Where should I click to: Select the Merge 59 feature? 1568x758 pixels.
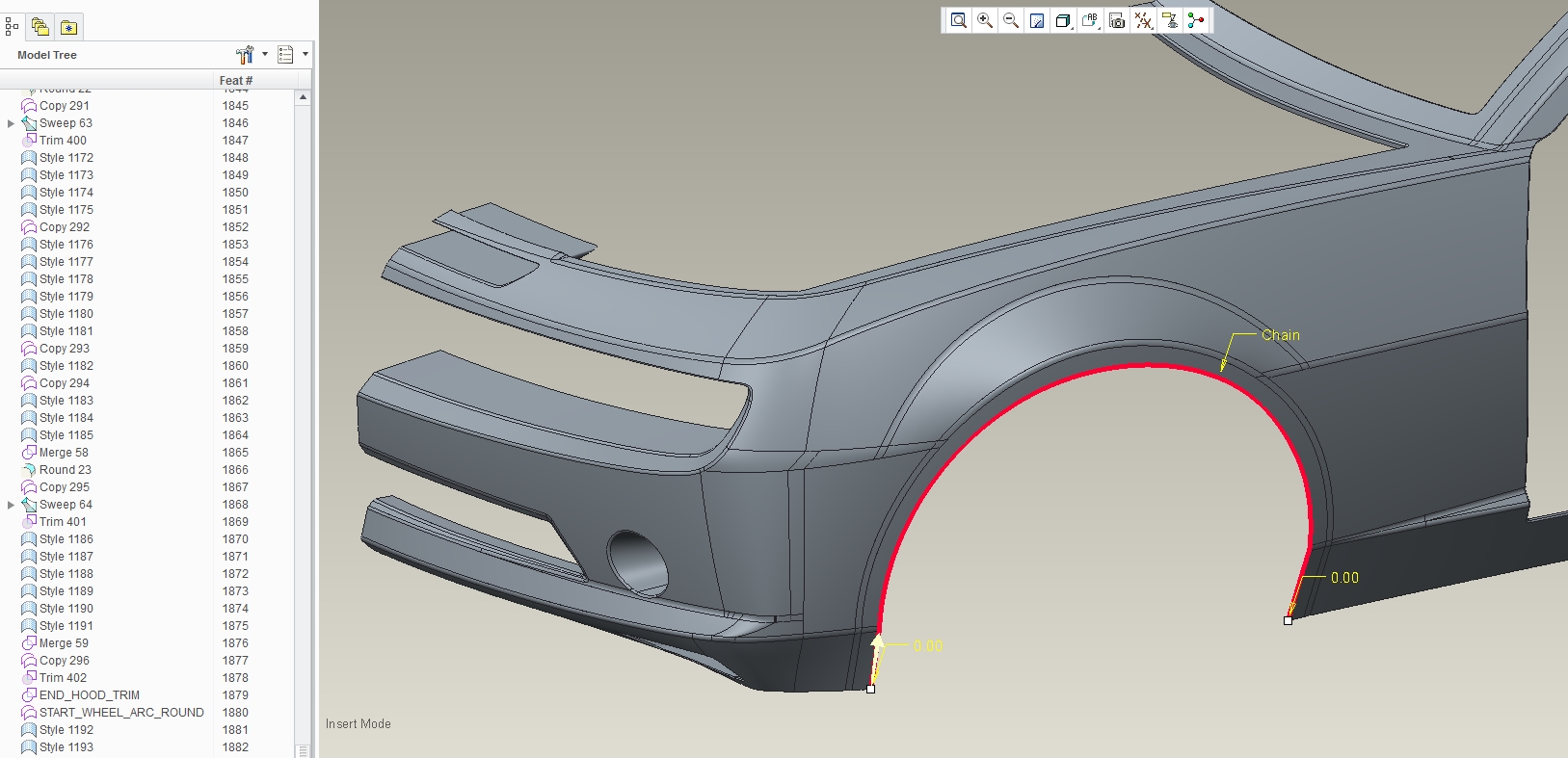[x=64, y=643]
